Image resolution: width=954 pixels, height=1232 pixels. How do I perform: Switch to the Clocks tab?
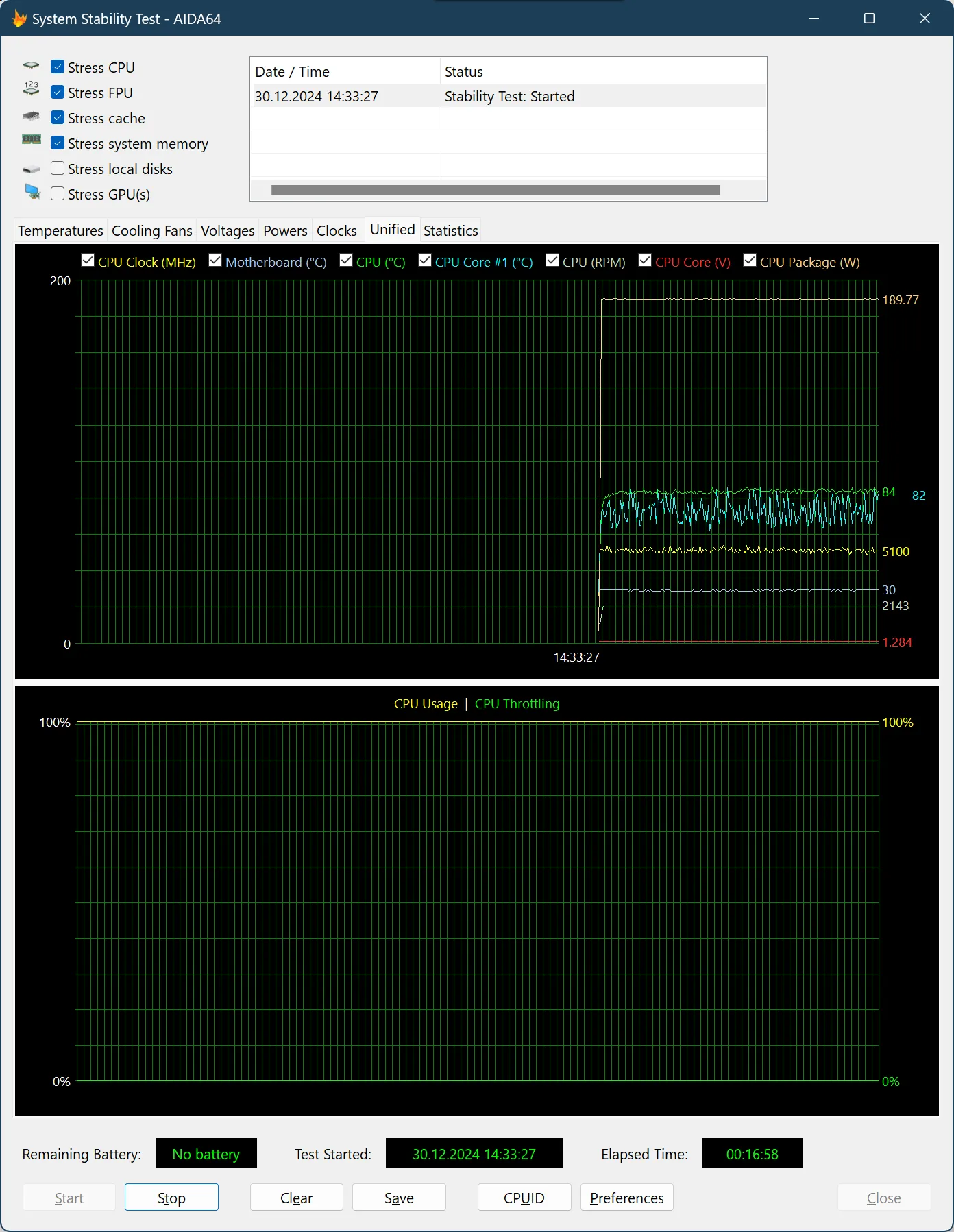(x=337, y=231)
